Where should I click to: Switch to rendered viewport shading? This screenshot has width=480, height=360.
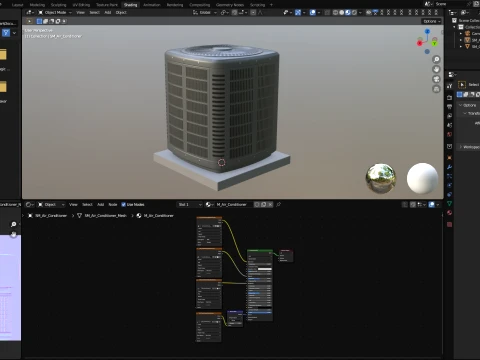(x=354, y=12)
